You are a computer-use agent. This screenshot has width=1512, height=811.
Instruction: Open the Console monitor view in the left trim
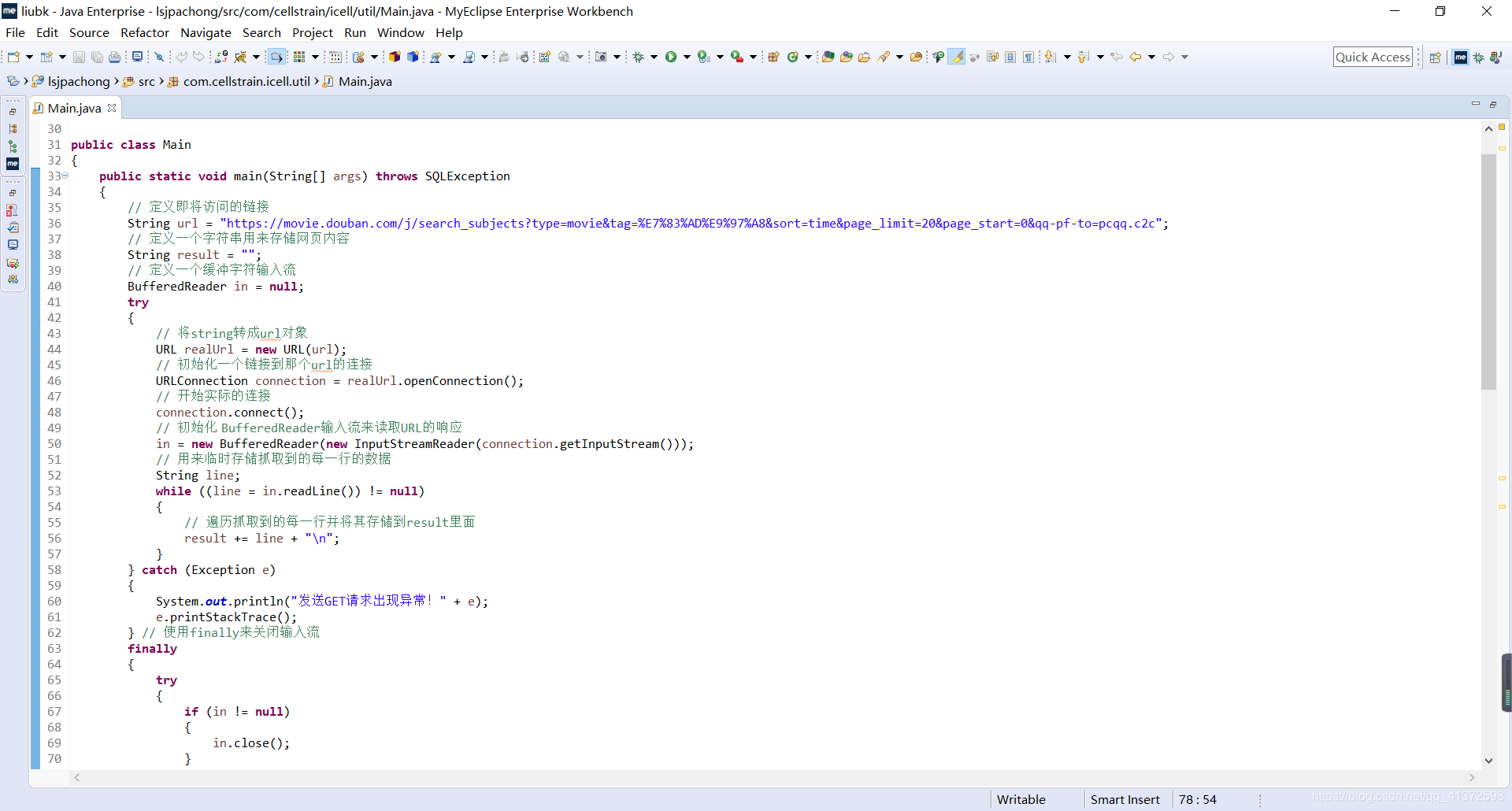click(13, 245)
